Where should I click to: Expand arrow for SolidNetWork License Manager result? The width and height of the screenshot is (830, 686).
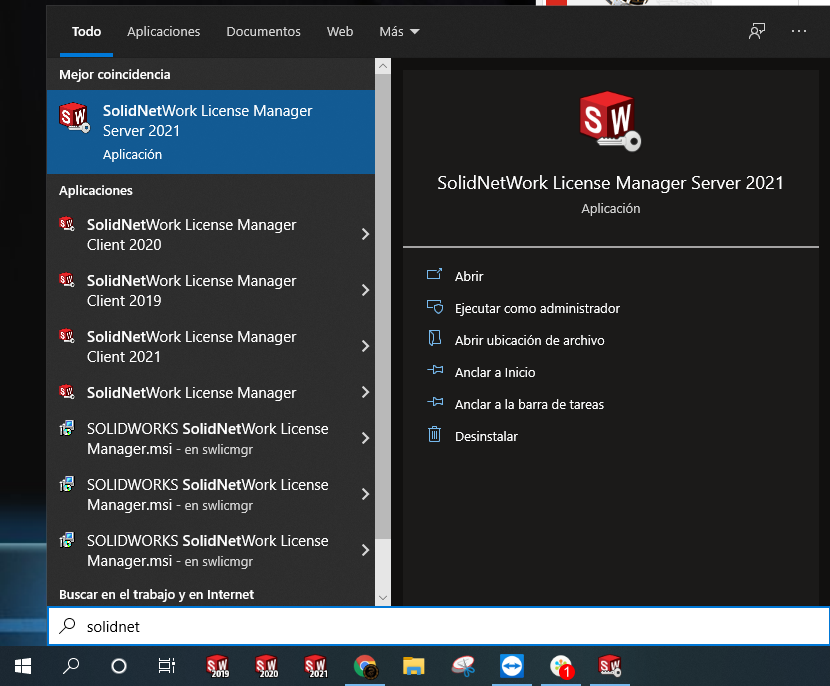tap(365, 392)
